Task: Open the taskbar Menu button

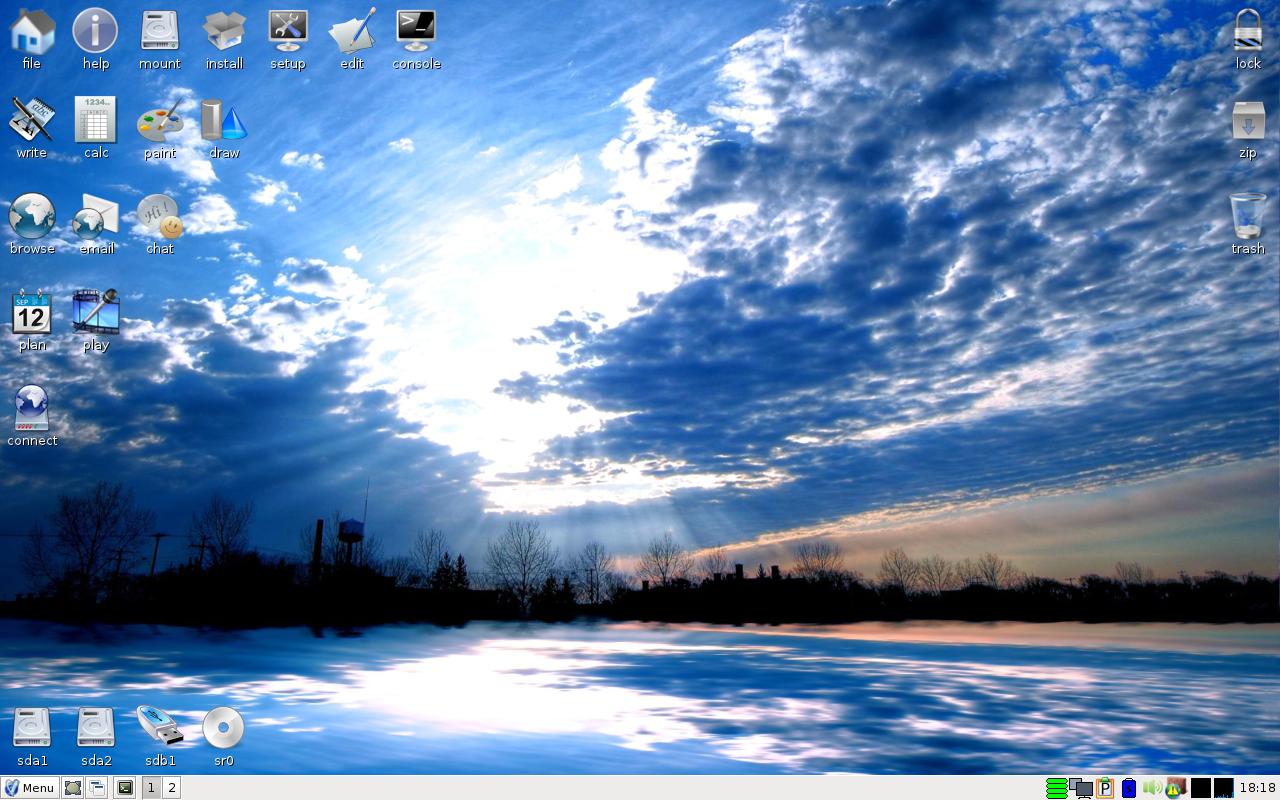Action: [x=29, y=788]
